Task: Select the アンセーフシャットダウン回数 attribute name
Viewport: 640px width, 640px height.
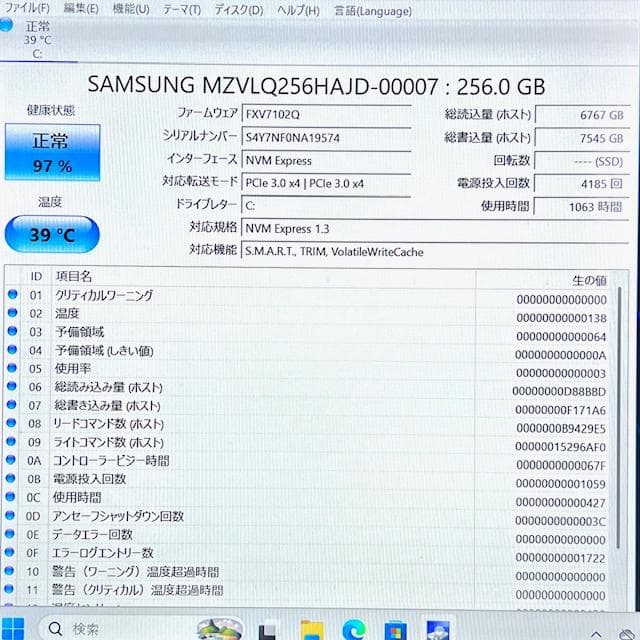Action: tap(118, 516)
